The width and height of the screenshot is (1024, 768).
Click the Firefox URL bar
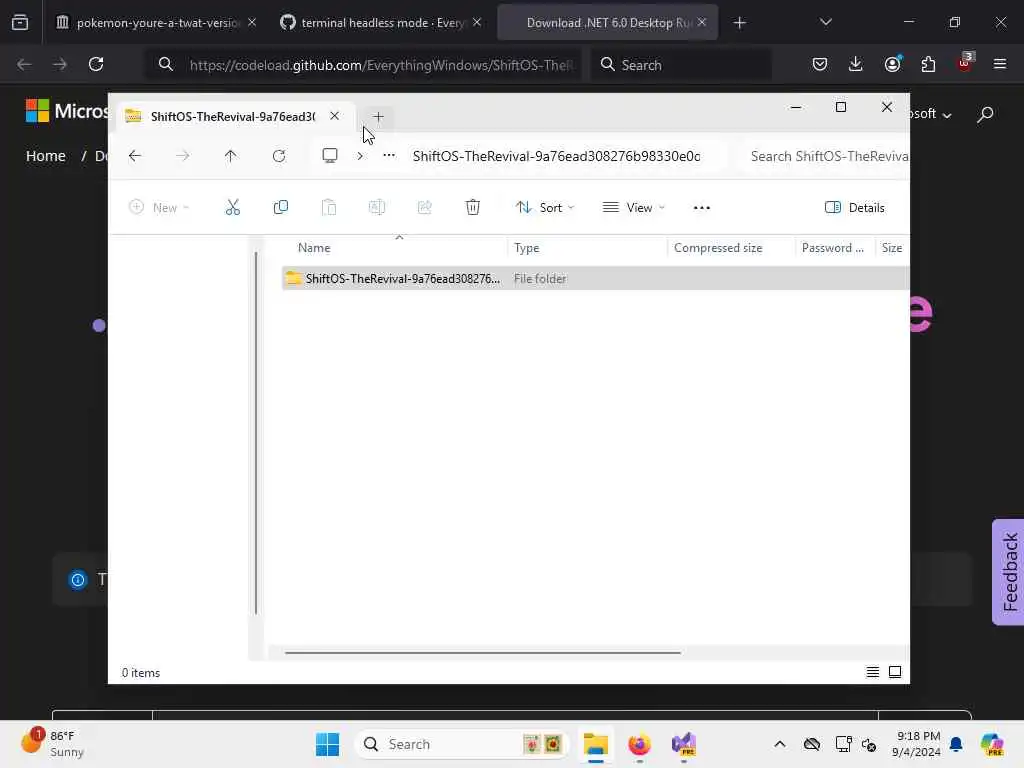pos(364,65)
